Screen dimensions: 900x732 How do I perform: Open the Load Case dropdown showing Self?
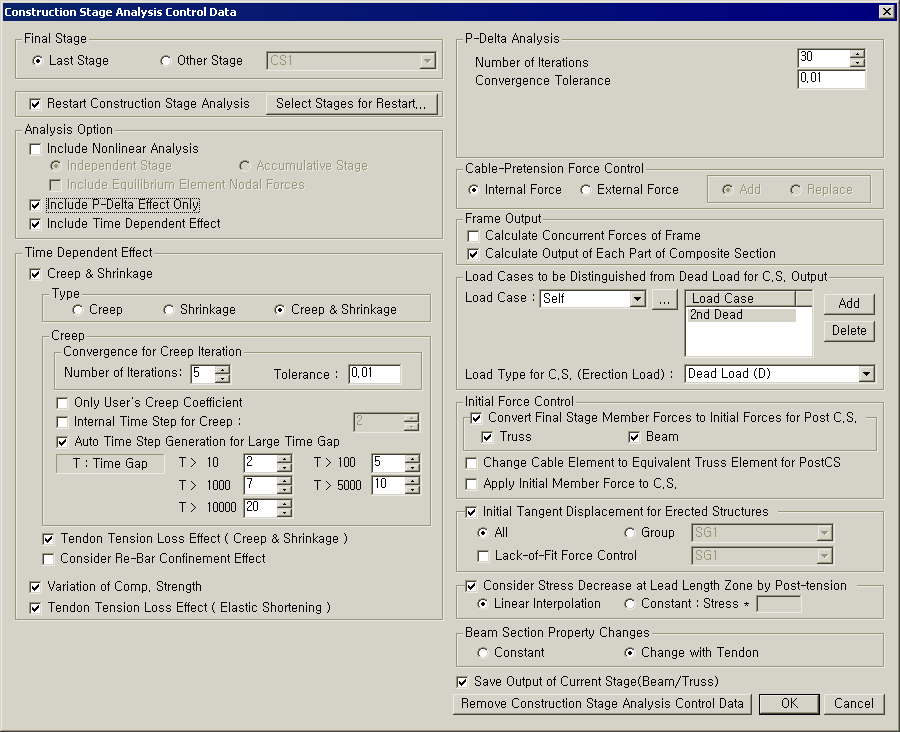coord(640,299)
